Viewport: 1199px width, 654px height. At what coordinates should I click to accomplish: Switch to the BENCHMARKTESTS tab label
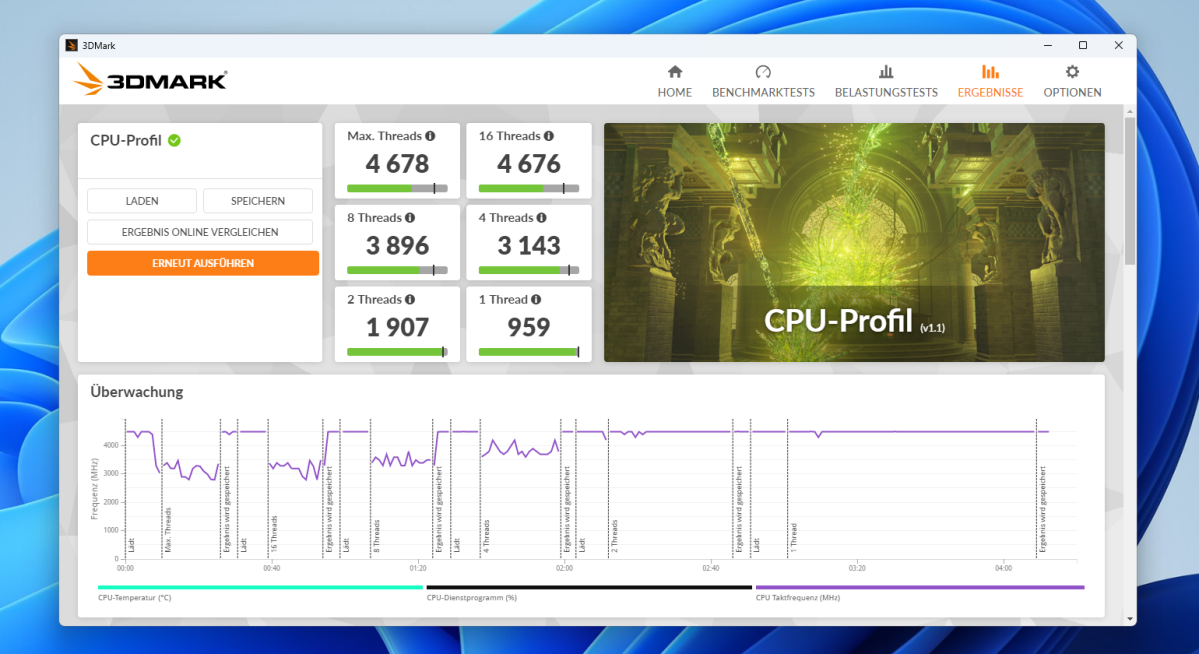click(x=763, y=93)
